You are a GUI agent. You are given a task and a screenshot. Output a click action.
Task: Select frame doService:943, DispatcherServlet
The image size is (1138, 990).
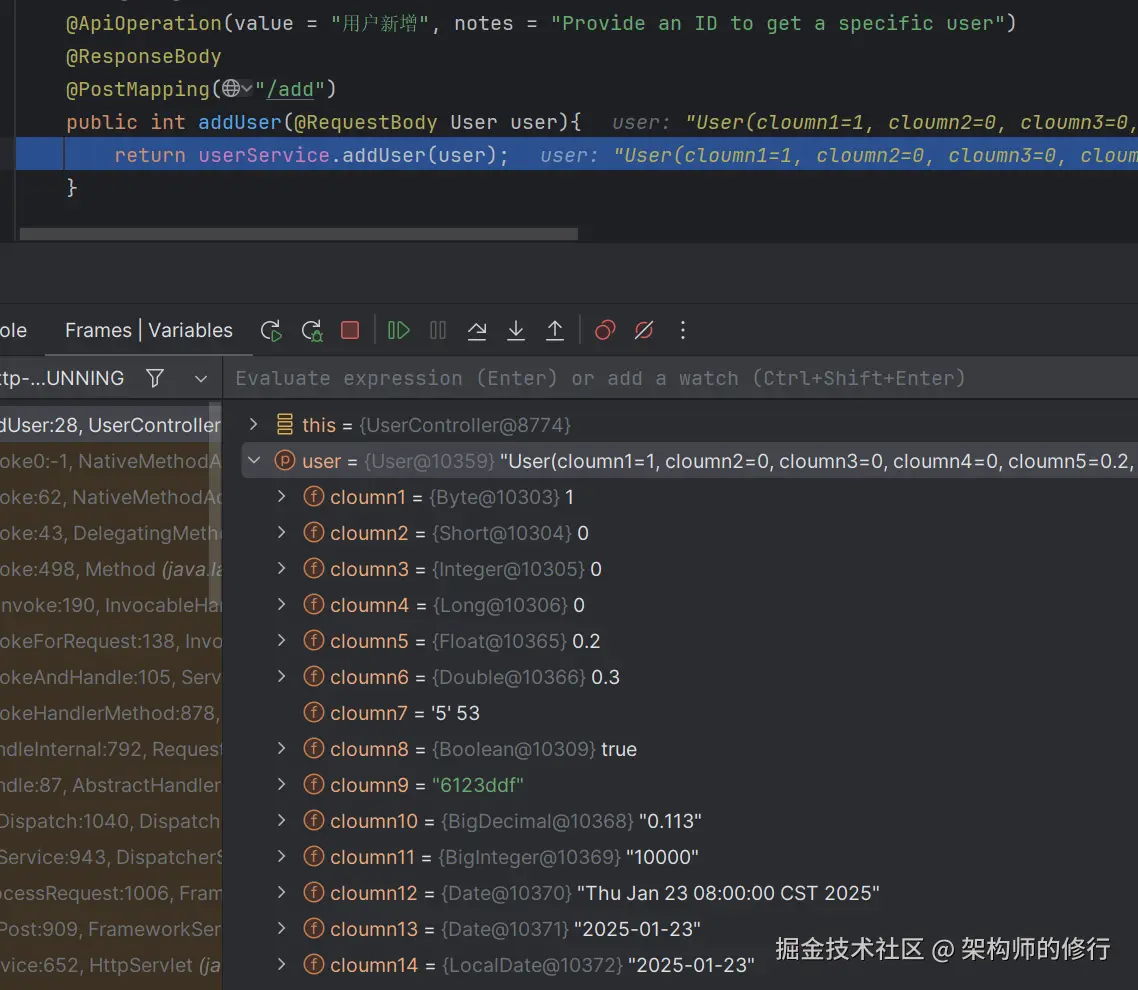pyautogui.click(x=110, y=856)
